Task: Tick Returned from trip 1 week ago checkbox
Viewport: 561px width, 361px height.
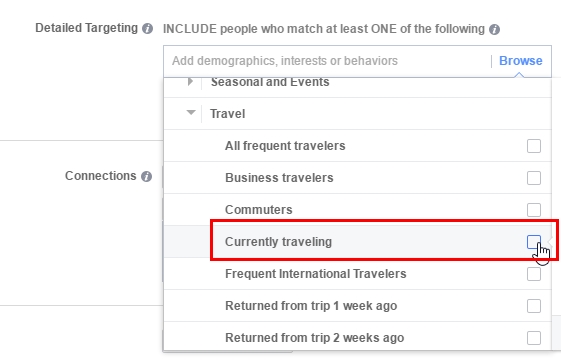Action: [534, 306]
